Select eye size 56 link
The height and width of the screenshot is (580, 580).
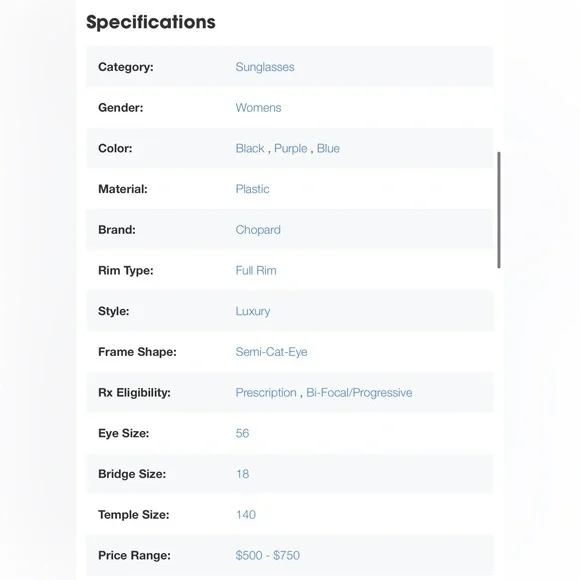tap(242, 433)
